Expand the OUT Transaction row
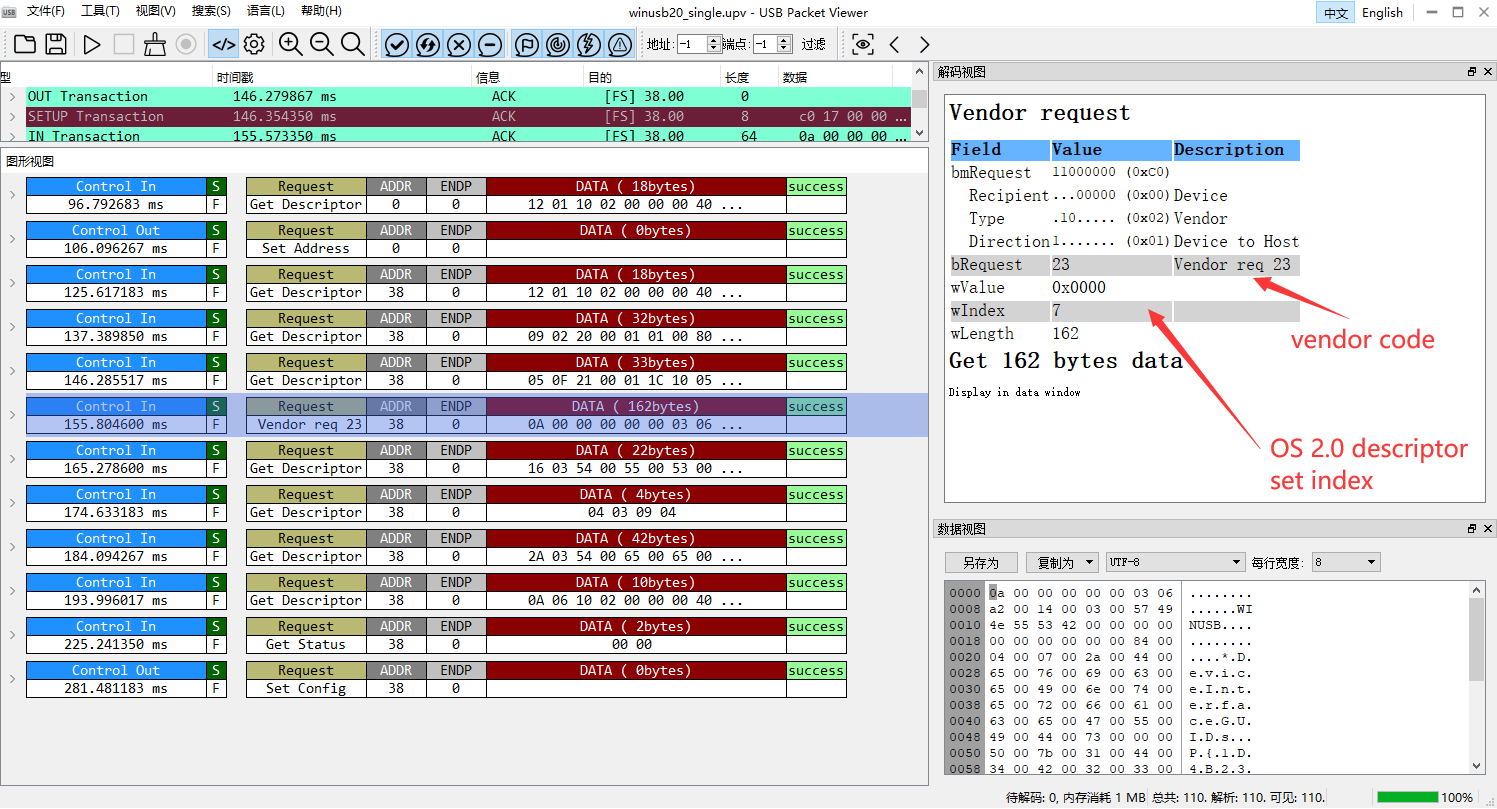Screen dimensions: 1497x809 tap(12, 97)
